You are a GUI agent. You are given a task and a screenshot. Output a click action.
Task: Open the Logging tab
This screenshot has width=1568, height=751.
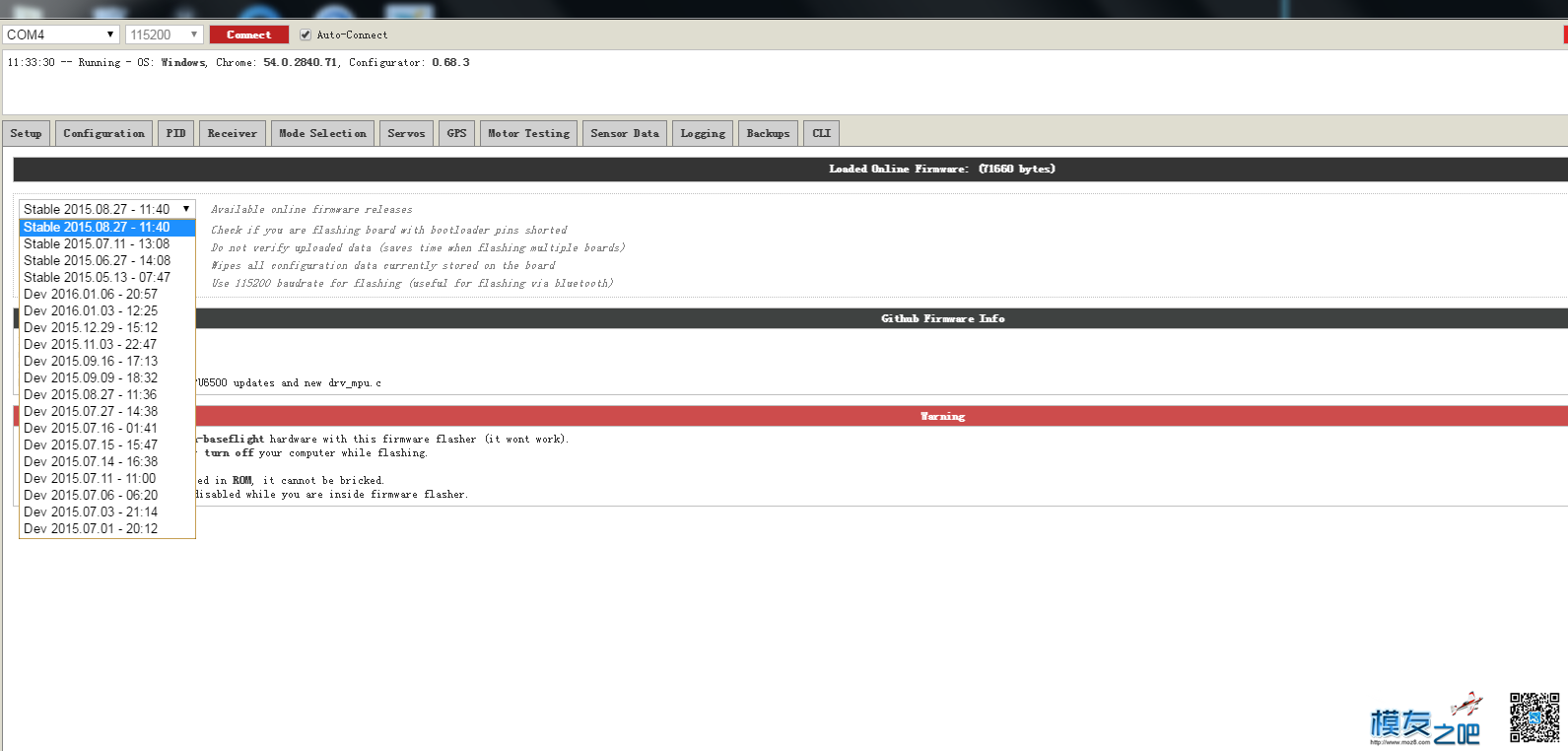[704, 133]
